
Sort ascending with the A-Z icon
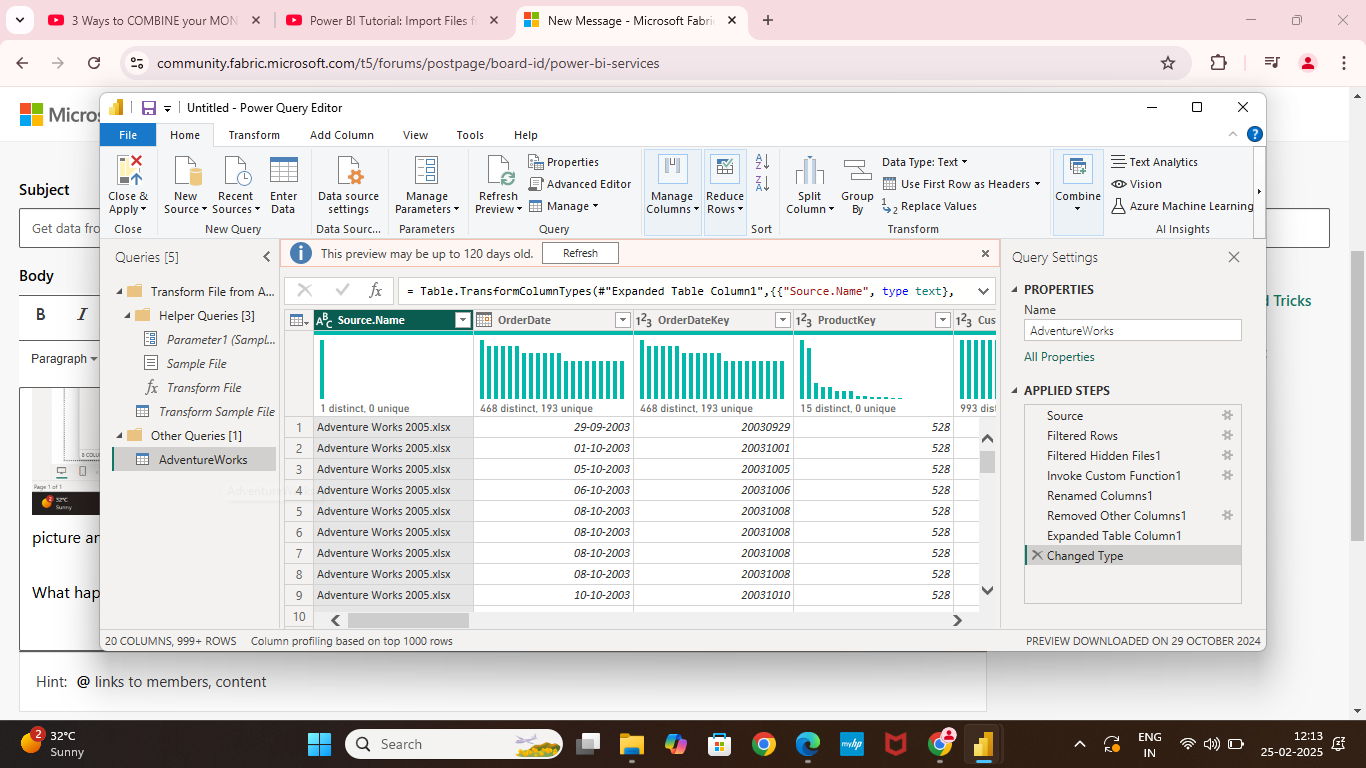(x=762, y=162)
